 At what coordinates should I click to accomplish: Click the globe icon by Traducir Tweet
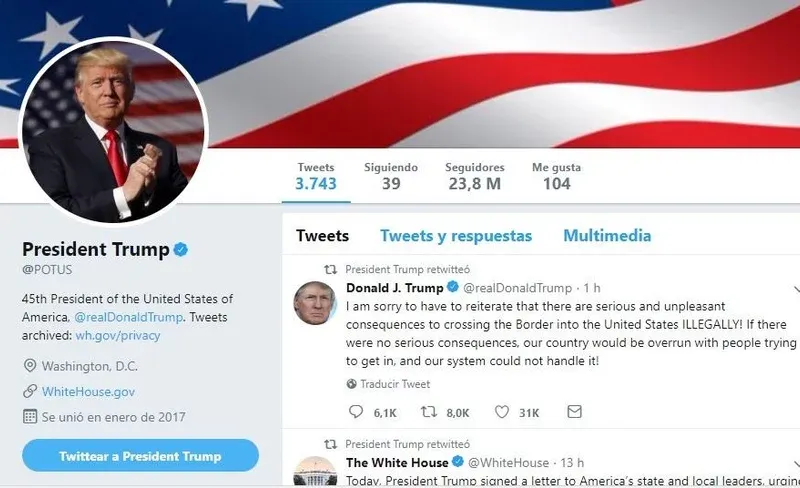pyautogui.click(x=352, y=384)
